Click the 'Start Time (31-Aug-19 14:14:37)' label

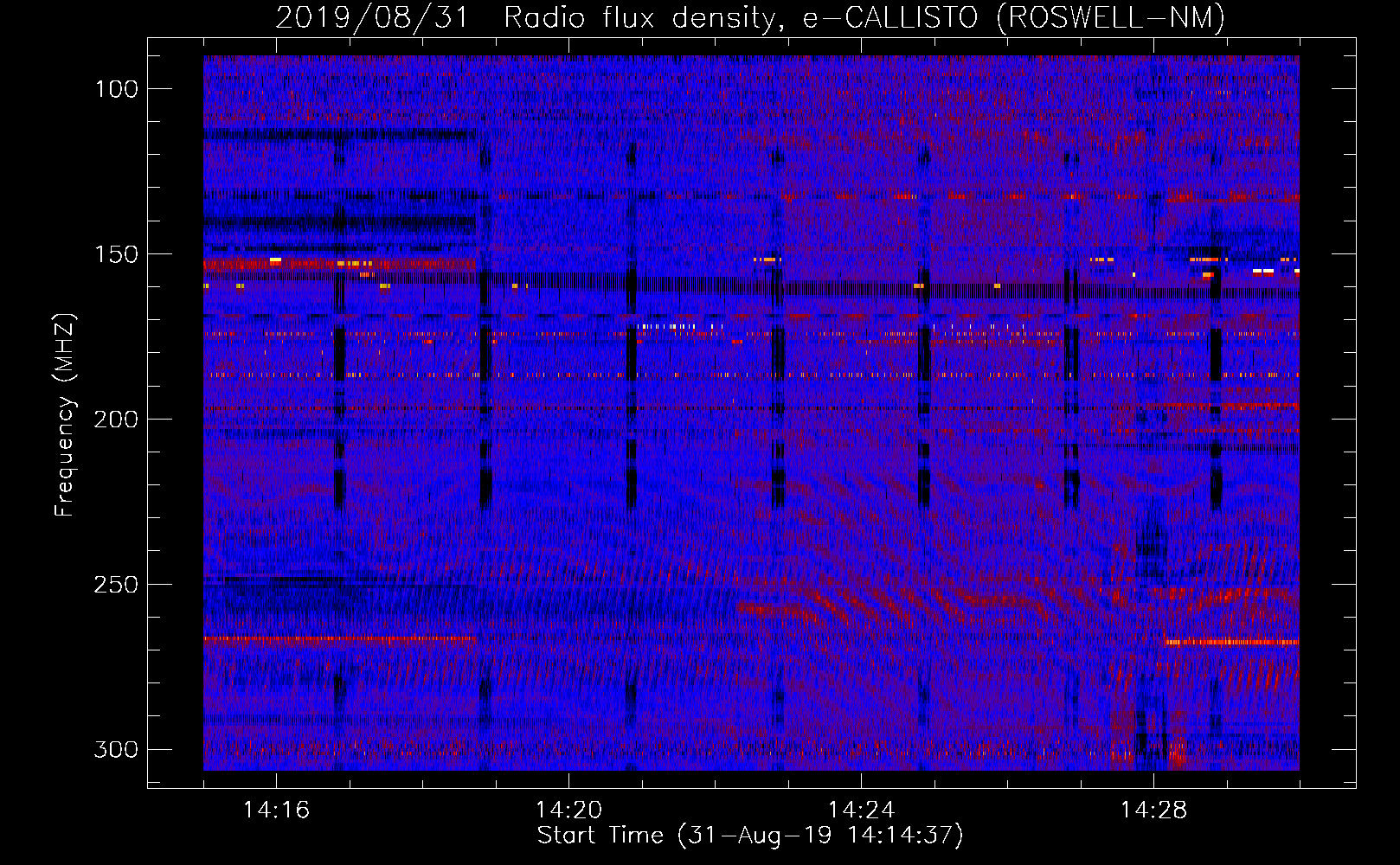pos(750,836)
